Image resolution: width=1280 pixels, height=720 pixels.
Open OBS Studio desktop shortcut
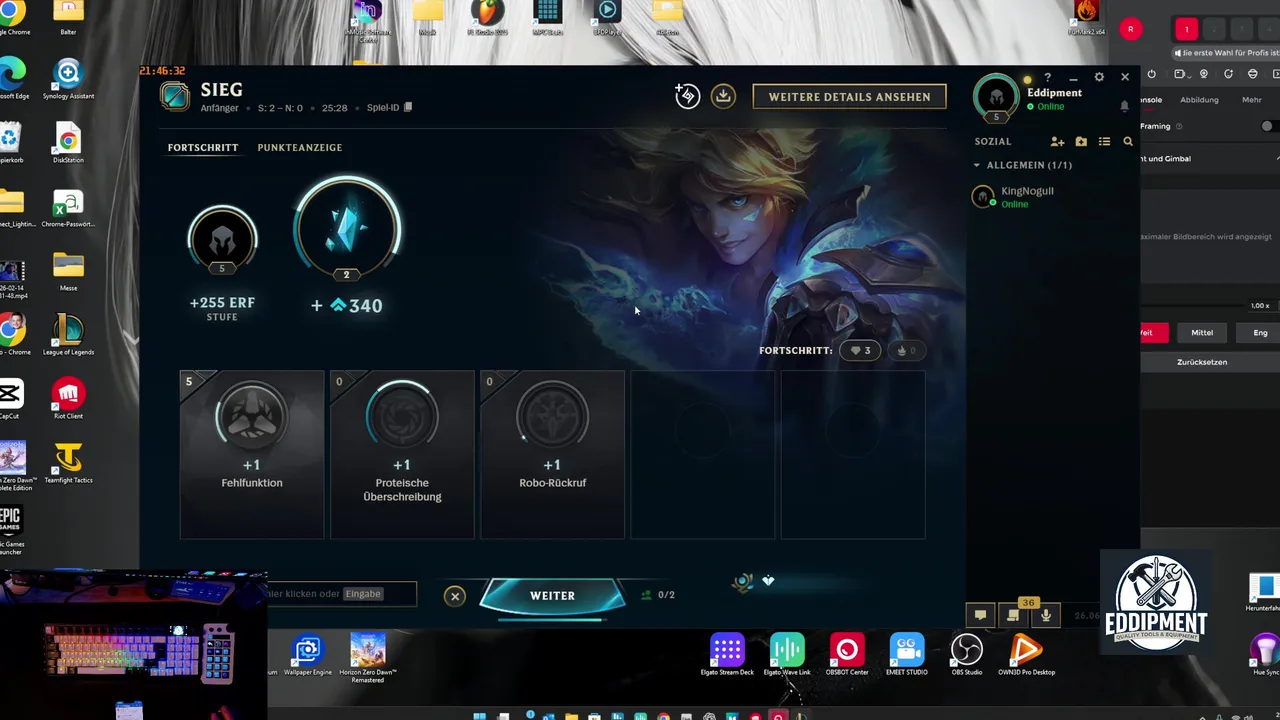[967, 655]
